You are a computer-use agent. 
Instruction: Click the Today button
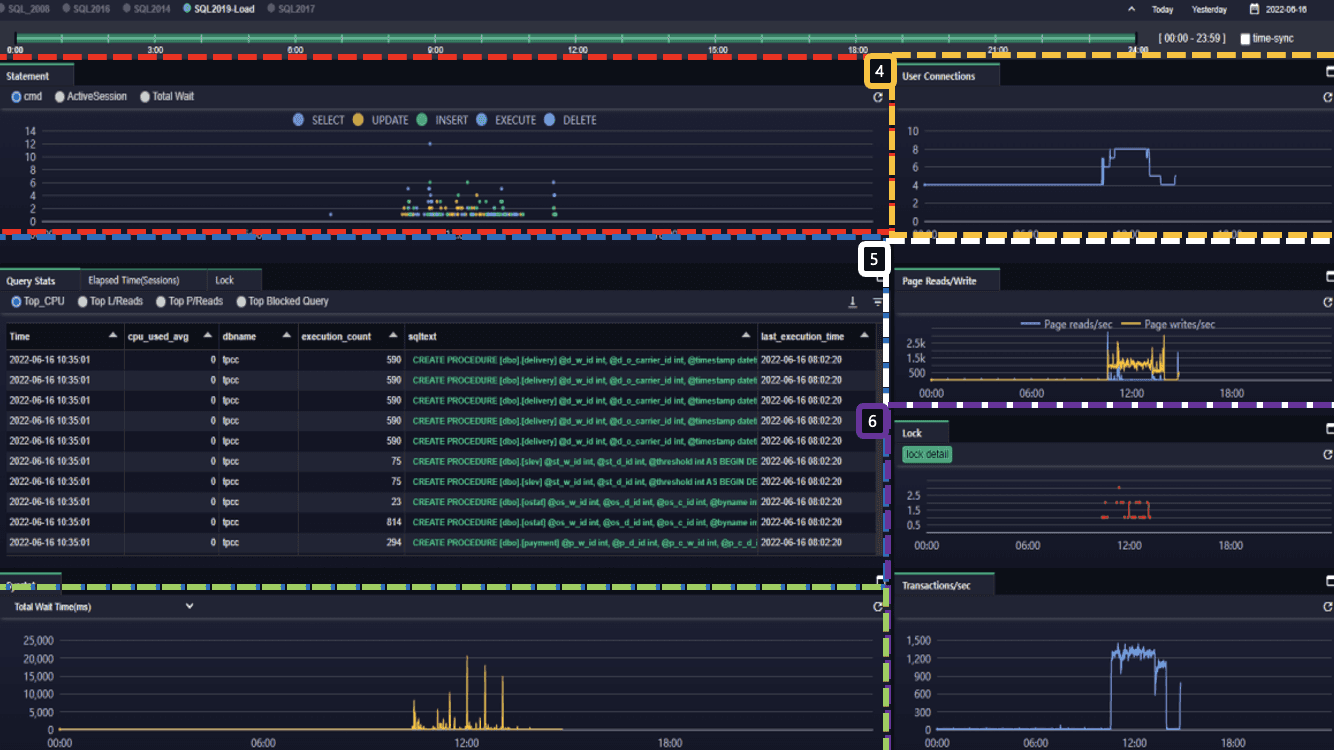1162,9
